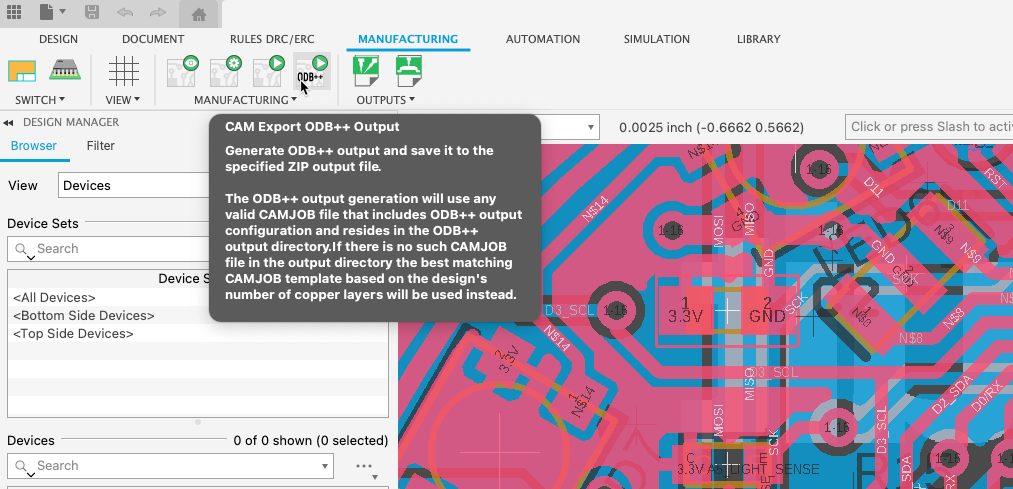Open CAM preview icon with eye badge
The width and height of the screenshot is (1013, 489).
(182, 71)
